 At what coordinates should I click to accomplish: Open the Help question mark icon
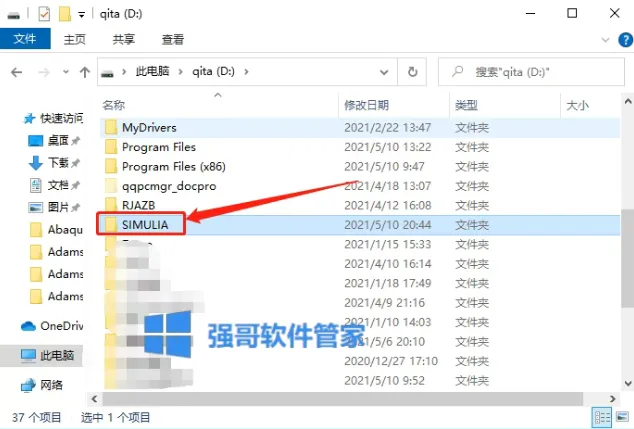[x=626, y=40]
